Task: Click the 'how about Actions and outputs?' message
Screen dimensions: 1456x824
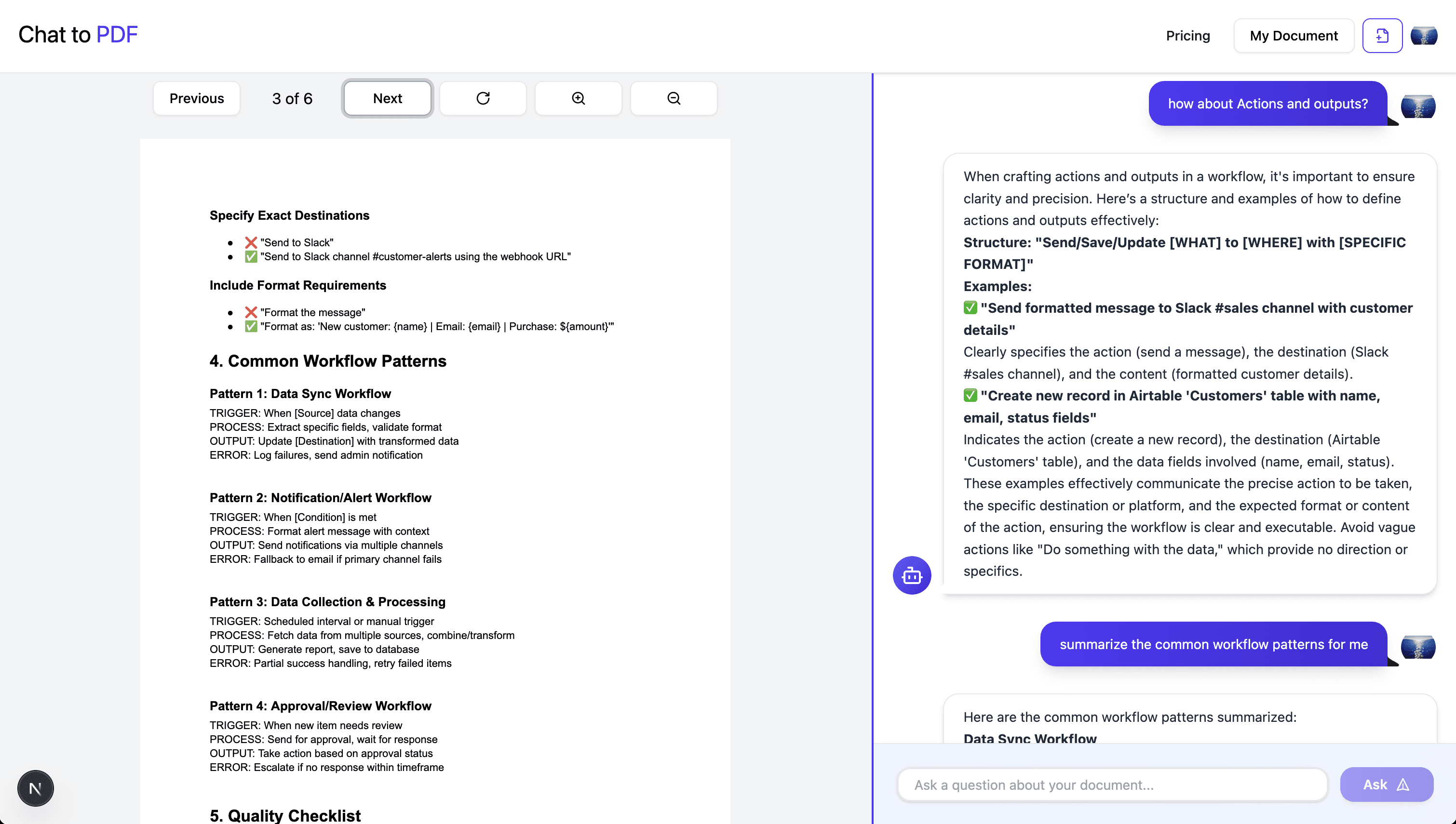Action: point(1267,104)
